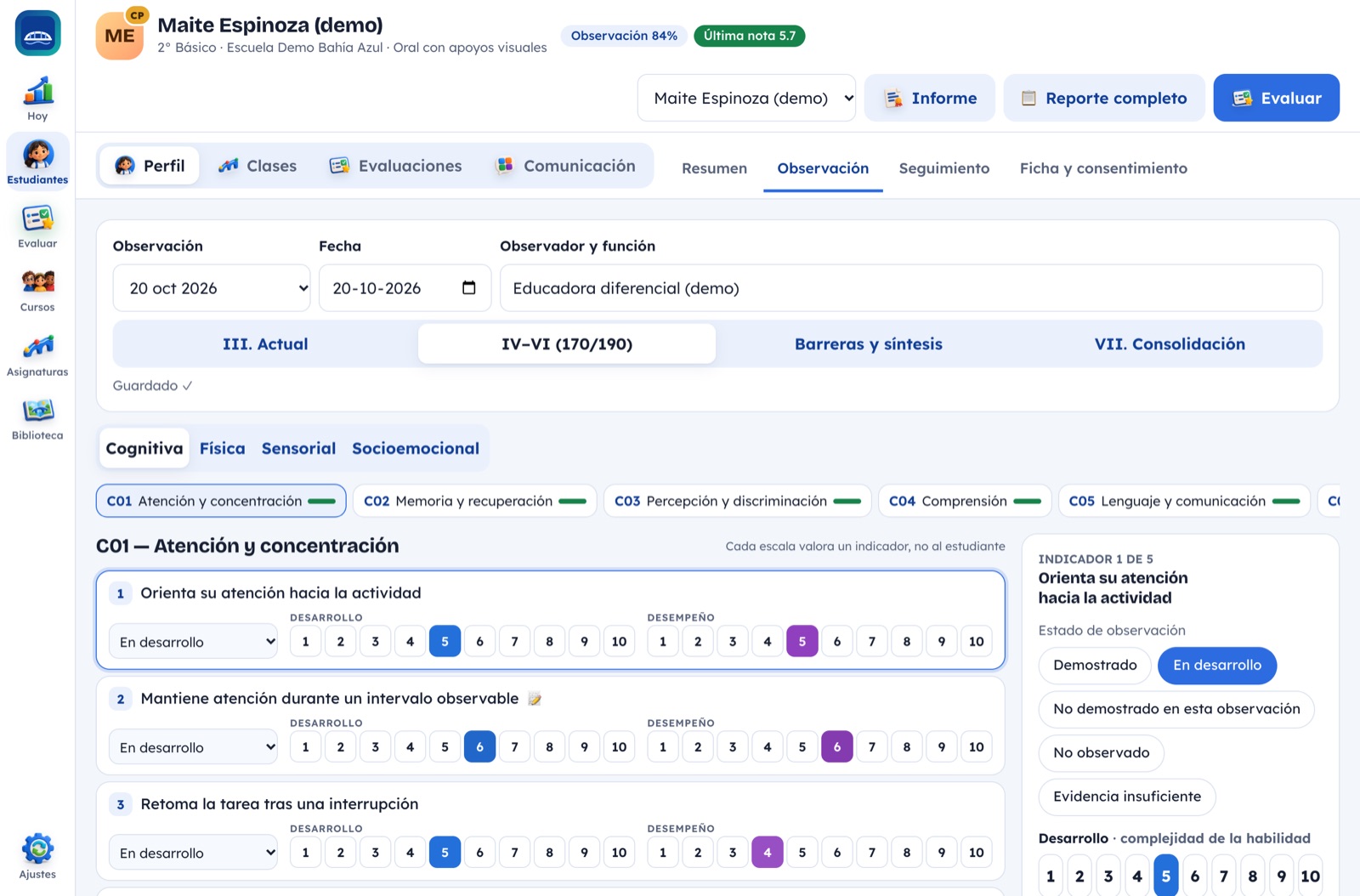Select 'En desarrollo' state in side panel
Viewport: 1360px width, 896px height.
click(1217, 666)
